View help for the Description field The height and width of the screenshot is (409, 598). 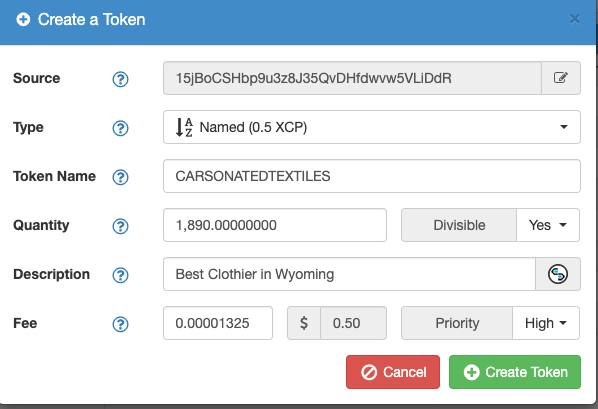coord(120,275)
